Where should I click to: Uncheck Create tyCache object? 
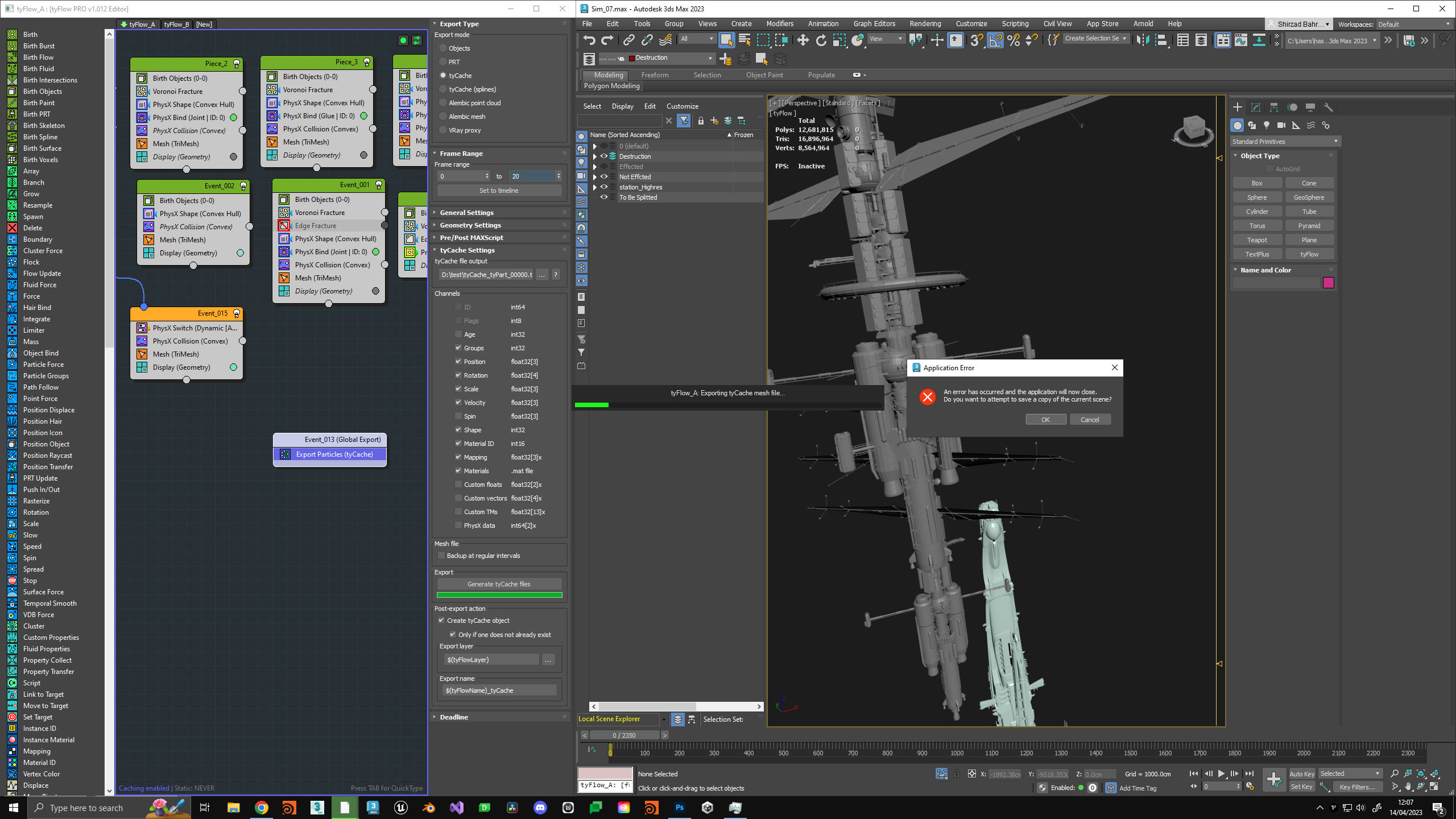tap(441, 620)
